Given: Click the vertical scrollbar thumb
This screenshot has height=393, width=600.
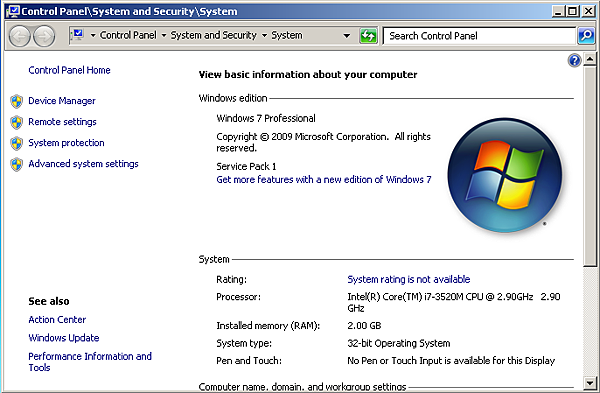Looking at the screenshot, I should [x=590, y=166].
